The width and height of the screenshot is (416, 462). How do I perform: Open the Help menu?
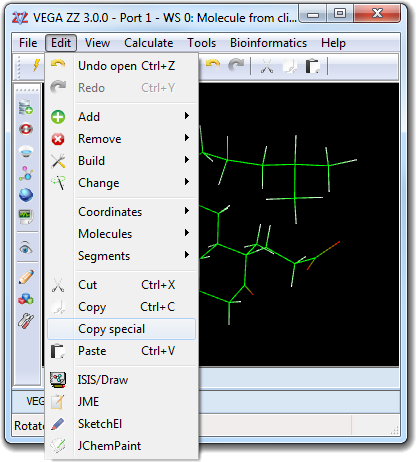pyautogui.click(x=333, y=43)
